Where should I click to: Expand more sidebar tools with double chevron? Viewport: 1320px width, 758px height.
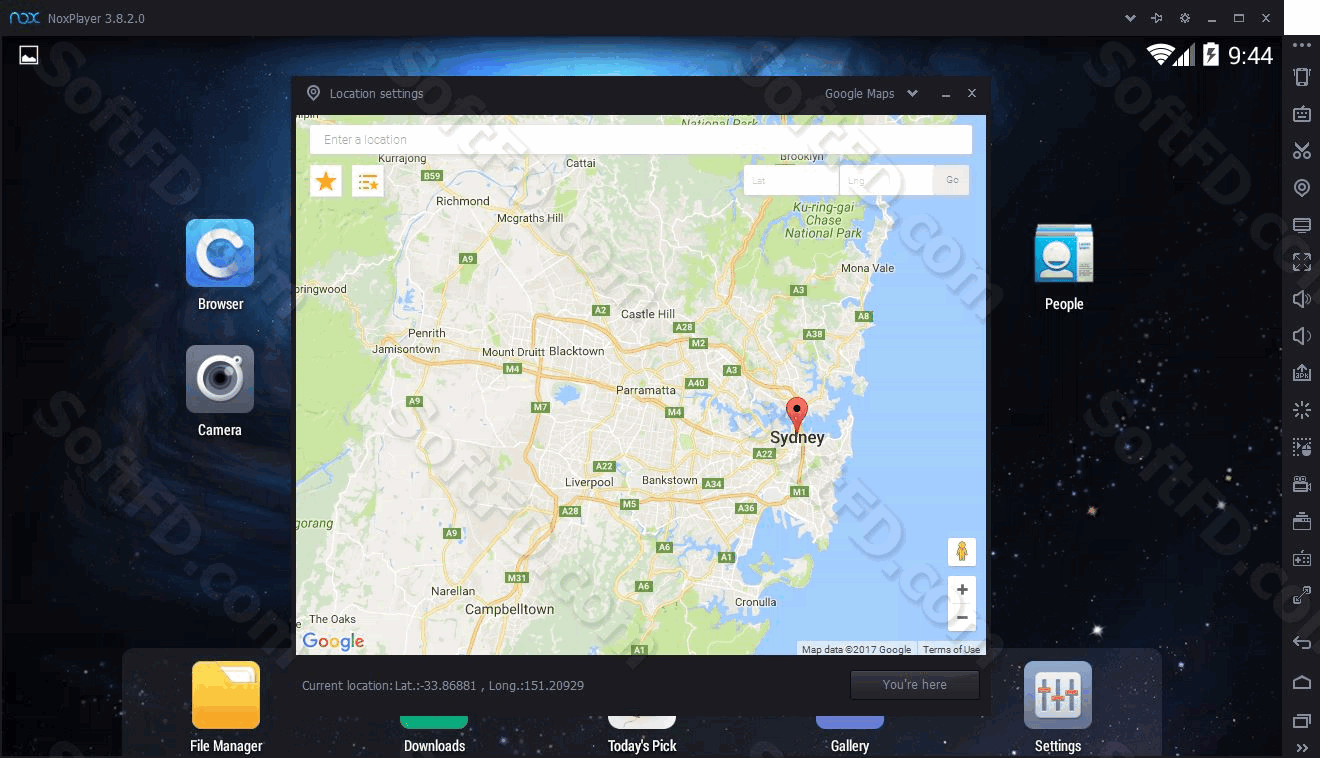pyautogui.click(x=1301, y=747)
